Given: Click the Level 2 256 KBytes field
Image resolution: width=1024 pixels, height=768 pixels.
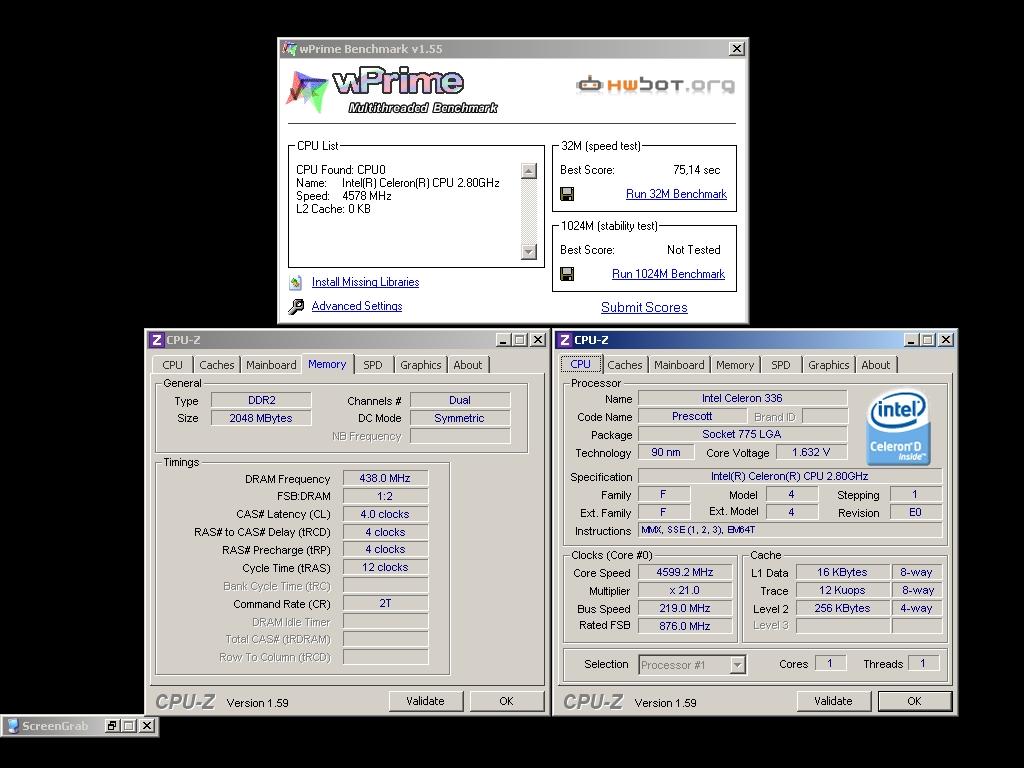Looking at the screenshot, I should pyautogui.click(x=842, y=608).
